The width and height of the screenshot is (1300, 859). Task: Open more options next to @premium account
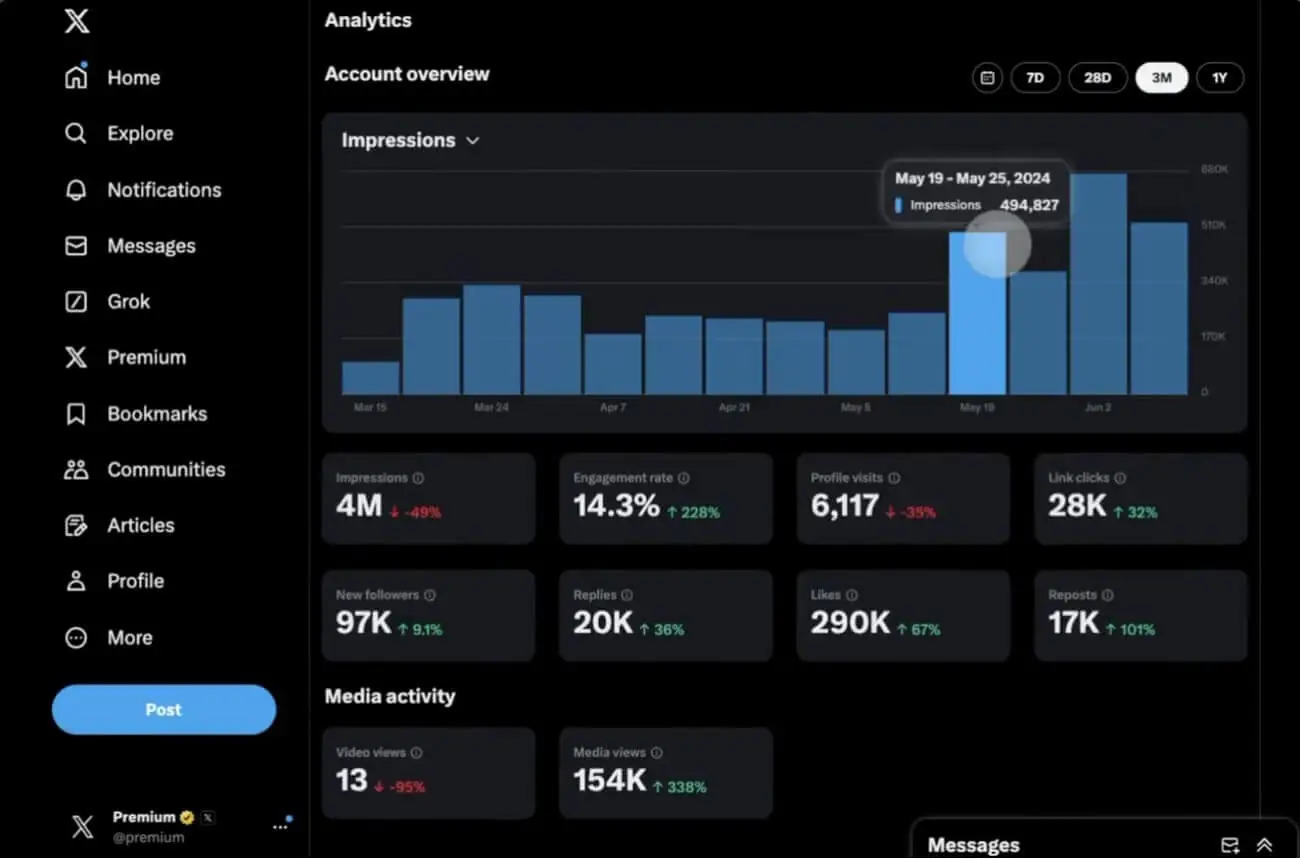point(280,825)
